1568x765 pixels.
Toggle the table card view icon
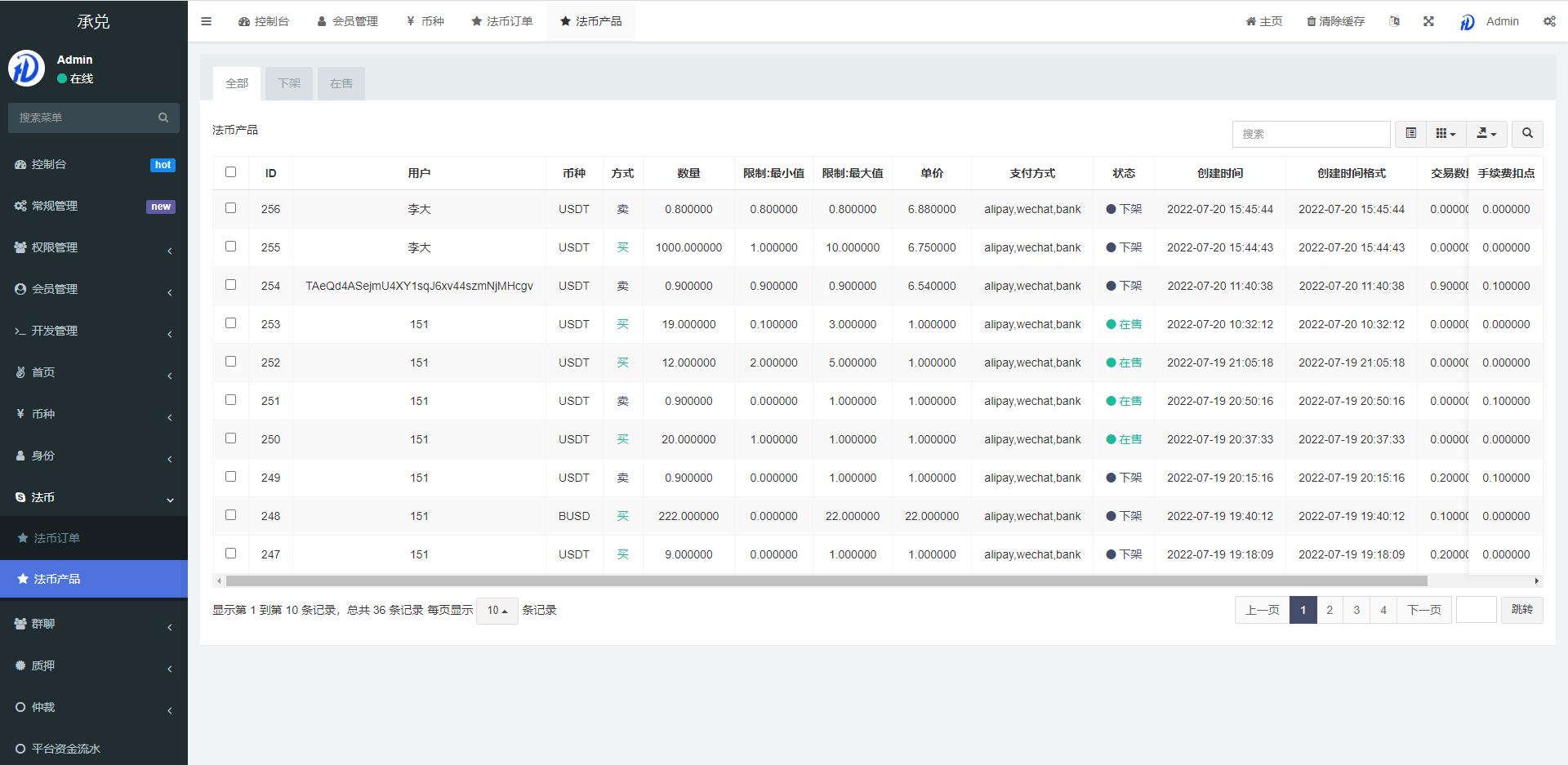point(1410,133)
